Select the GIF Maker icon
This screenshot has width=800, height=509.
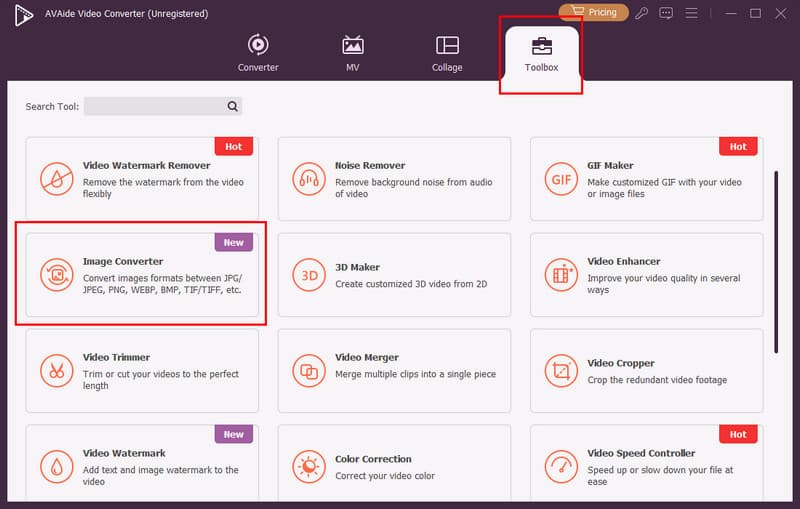(x=561, y=180)
